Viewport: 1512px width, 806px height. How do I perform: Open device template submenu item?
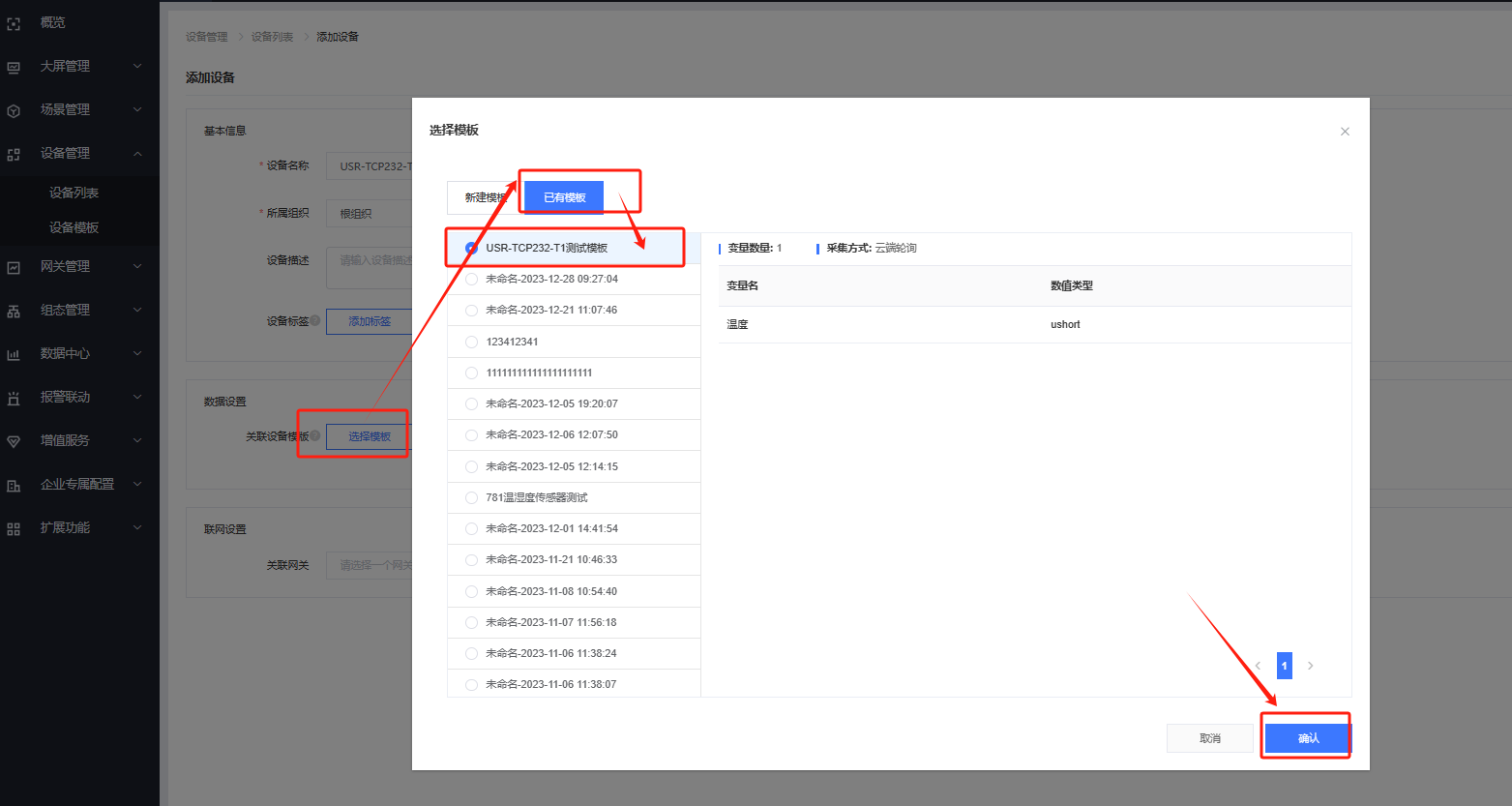(x=74, y=227)
